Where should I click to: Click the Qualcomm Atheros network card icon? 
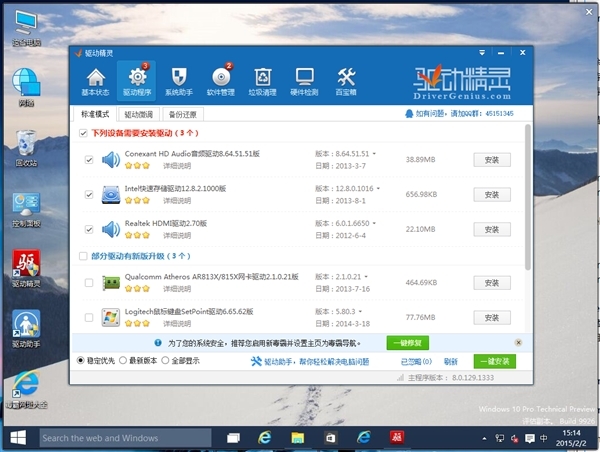point(111,283)
